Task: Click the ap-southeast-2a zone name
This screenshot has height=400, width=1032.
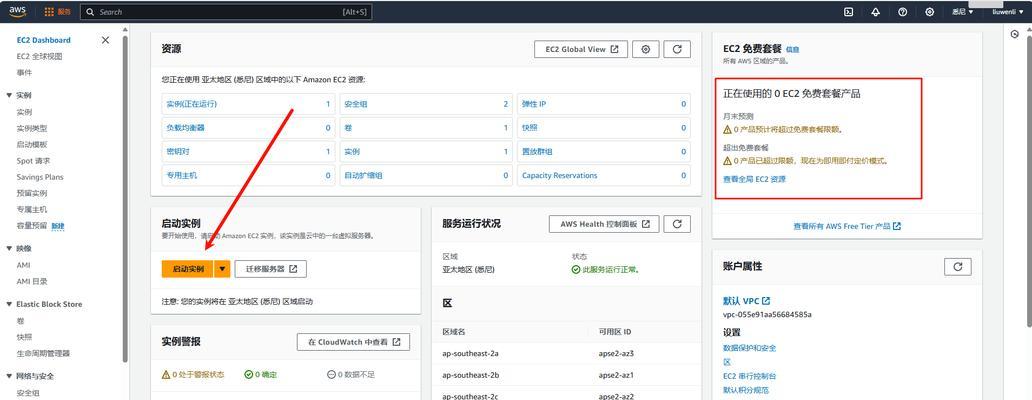Action: click(470, 353)
